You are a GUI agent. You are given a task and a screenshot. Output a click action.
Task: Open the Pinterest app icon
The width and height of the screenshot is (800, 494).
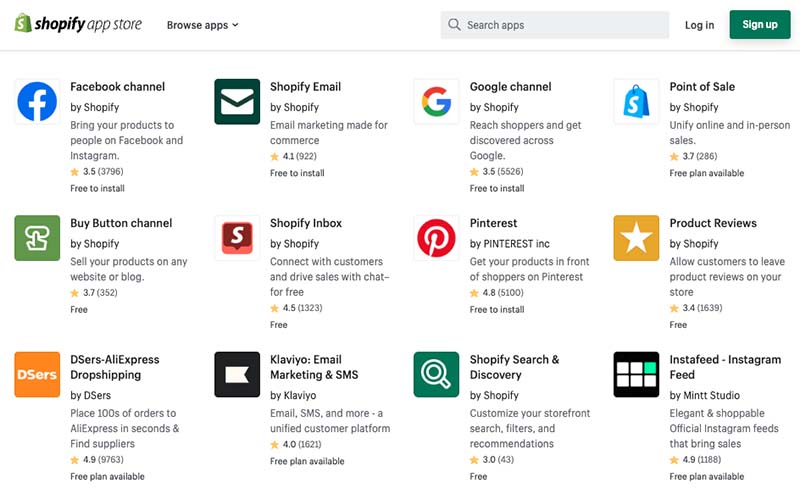[436, 238]
